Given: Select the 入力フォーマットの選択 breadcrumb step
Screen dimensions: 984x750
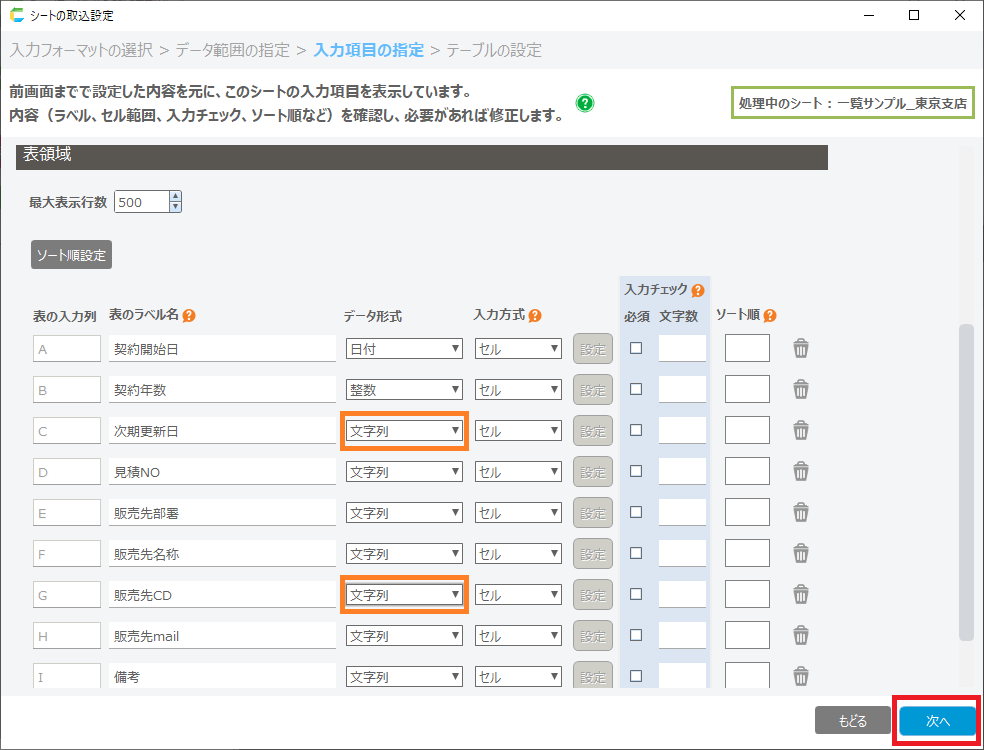Looking at the screenshot, I should click(88, 50).
